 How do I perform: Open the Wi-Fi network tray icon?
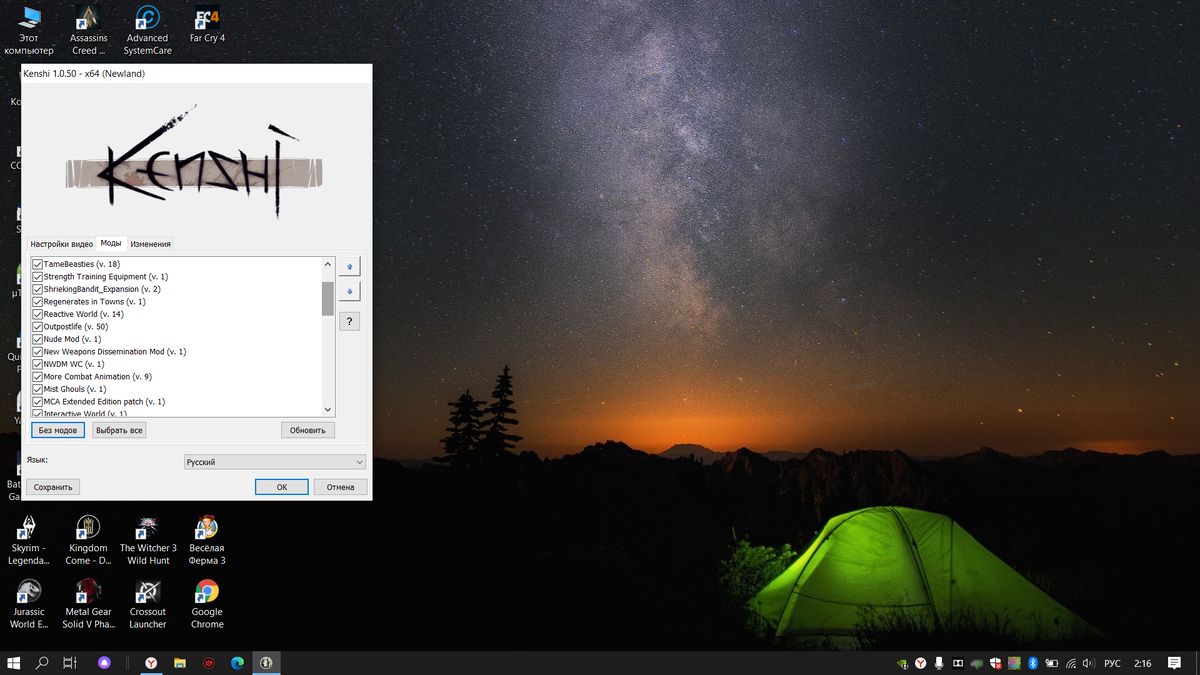[1071, 663]
